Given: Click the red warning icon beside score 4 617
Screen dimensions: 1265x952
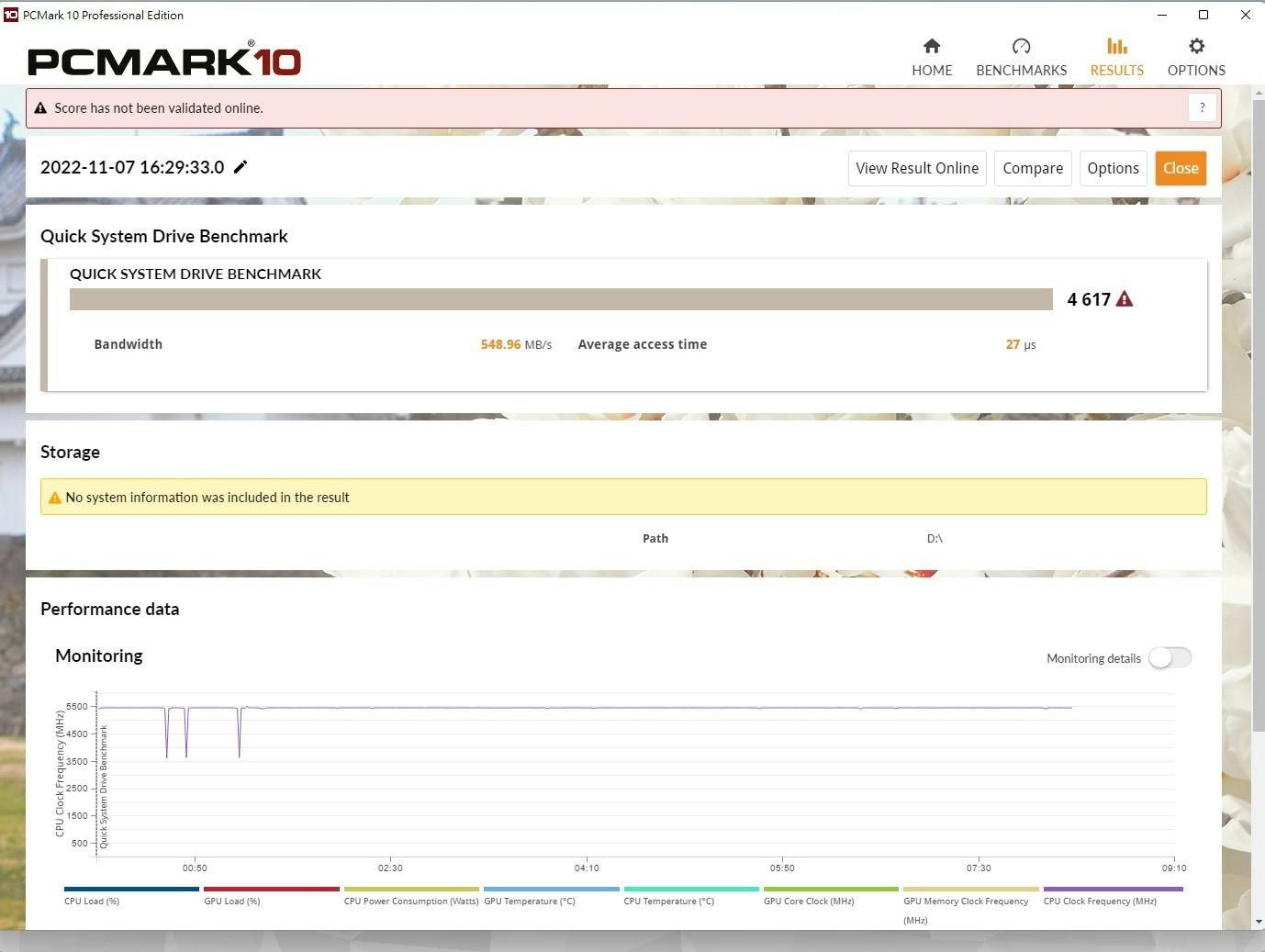Looking at the screenshot, I should click(x=1125, y=299).
